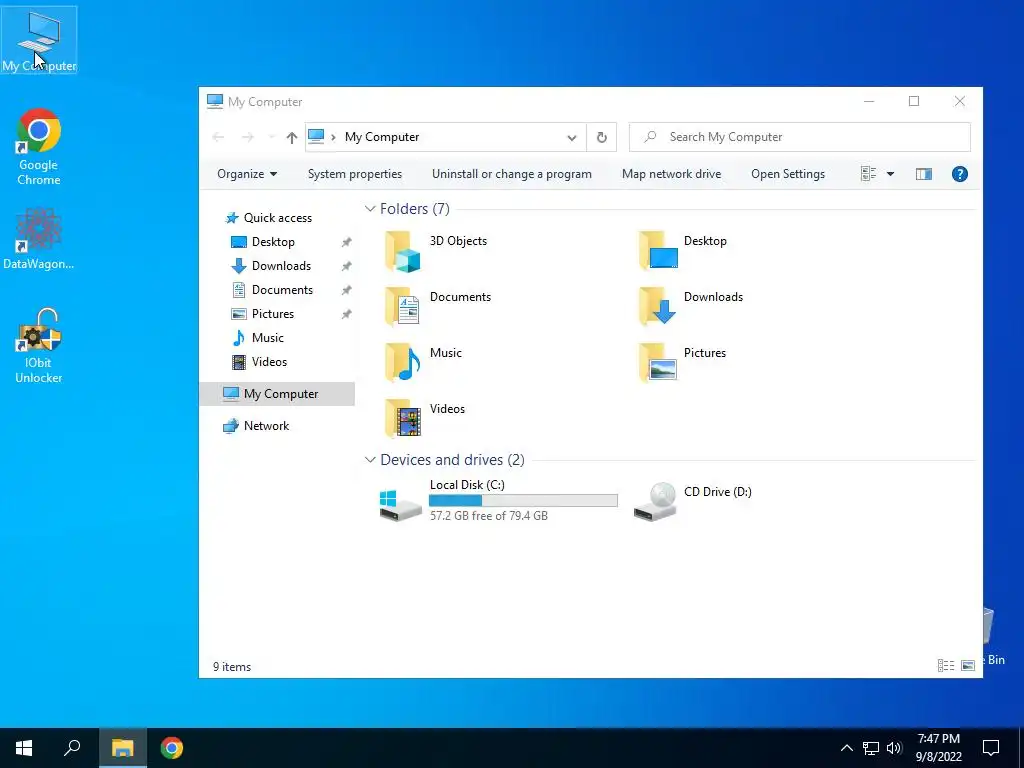
Task: Open the Windows Start menu
Action: (x=24, y=748)
